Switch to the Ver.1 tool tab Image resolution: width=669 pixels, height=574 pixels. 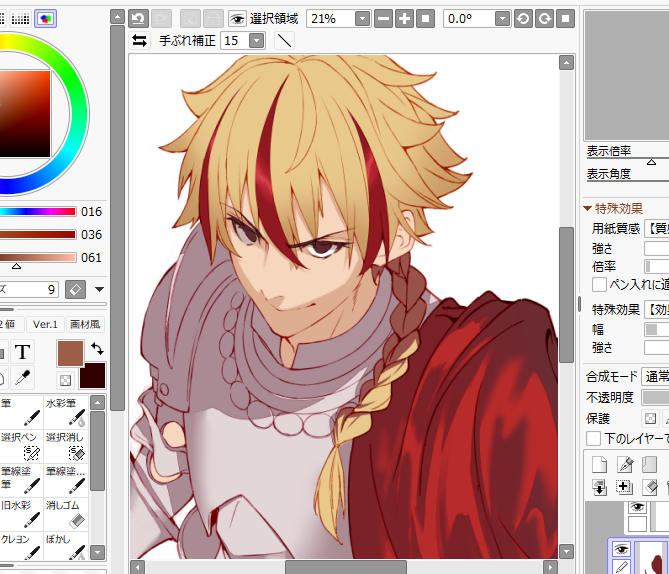tap(45, 324)
